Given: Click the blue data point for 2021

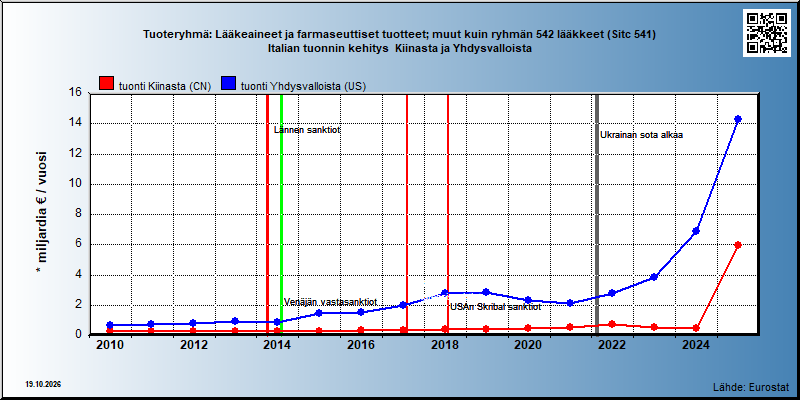Looking at the screenshot, I should point(570,303).
